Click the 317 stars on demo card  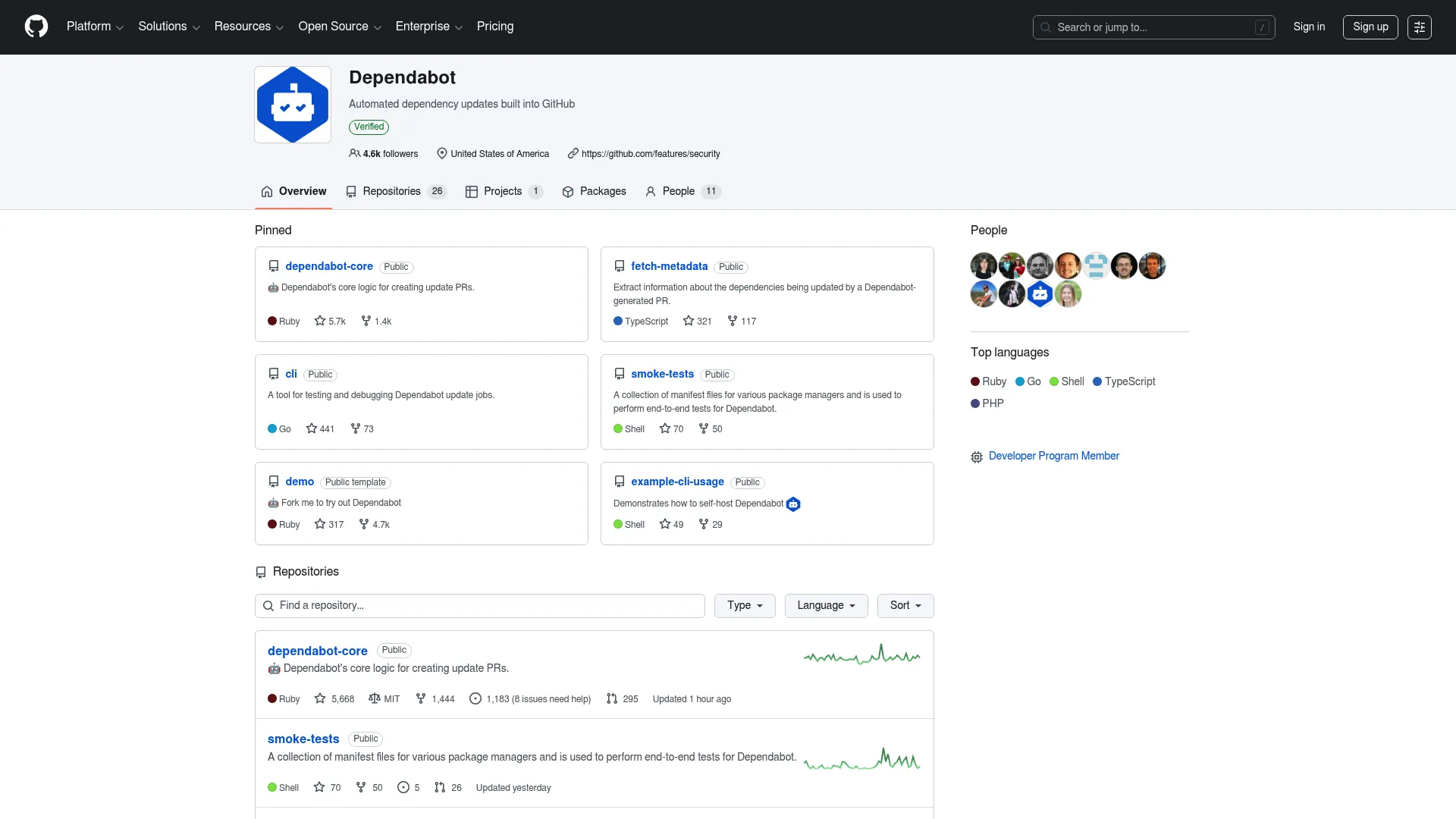[329, 524]
